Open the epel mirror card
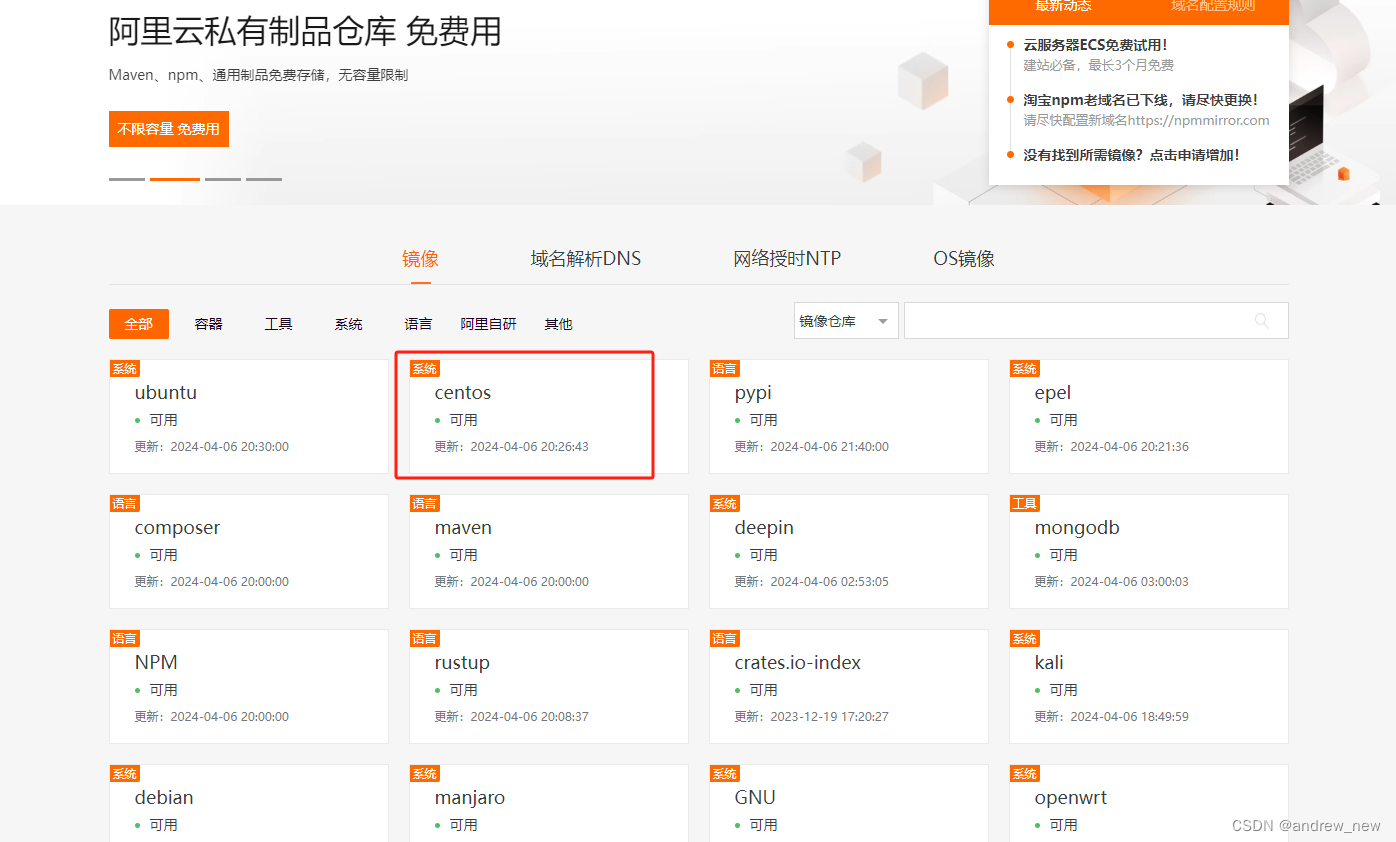 (x=1149, y=416)
